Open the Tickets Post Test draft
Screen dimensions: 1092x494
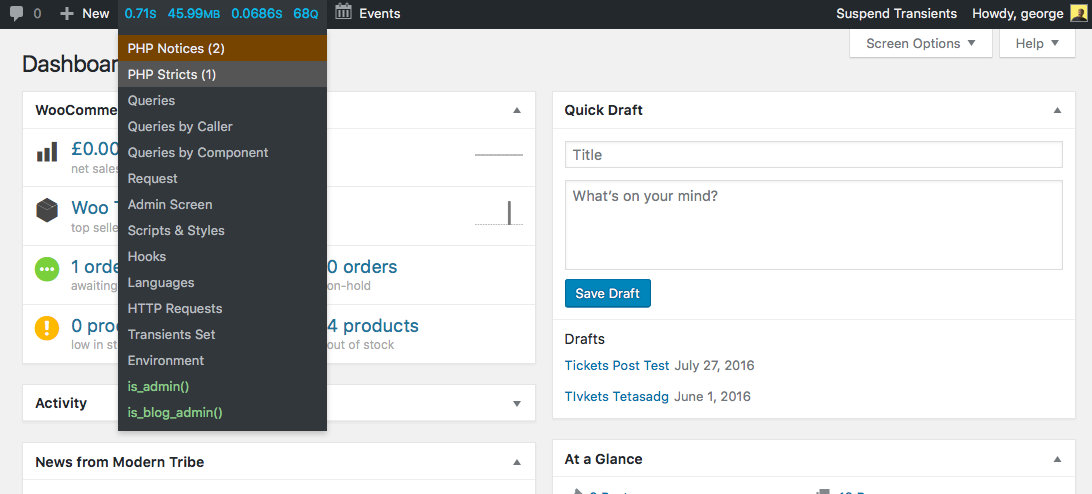pos(617,365)
